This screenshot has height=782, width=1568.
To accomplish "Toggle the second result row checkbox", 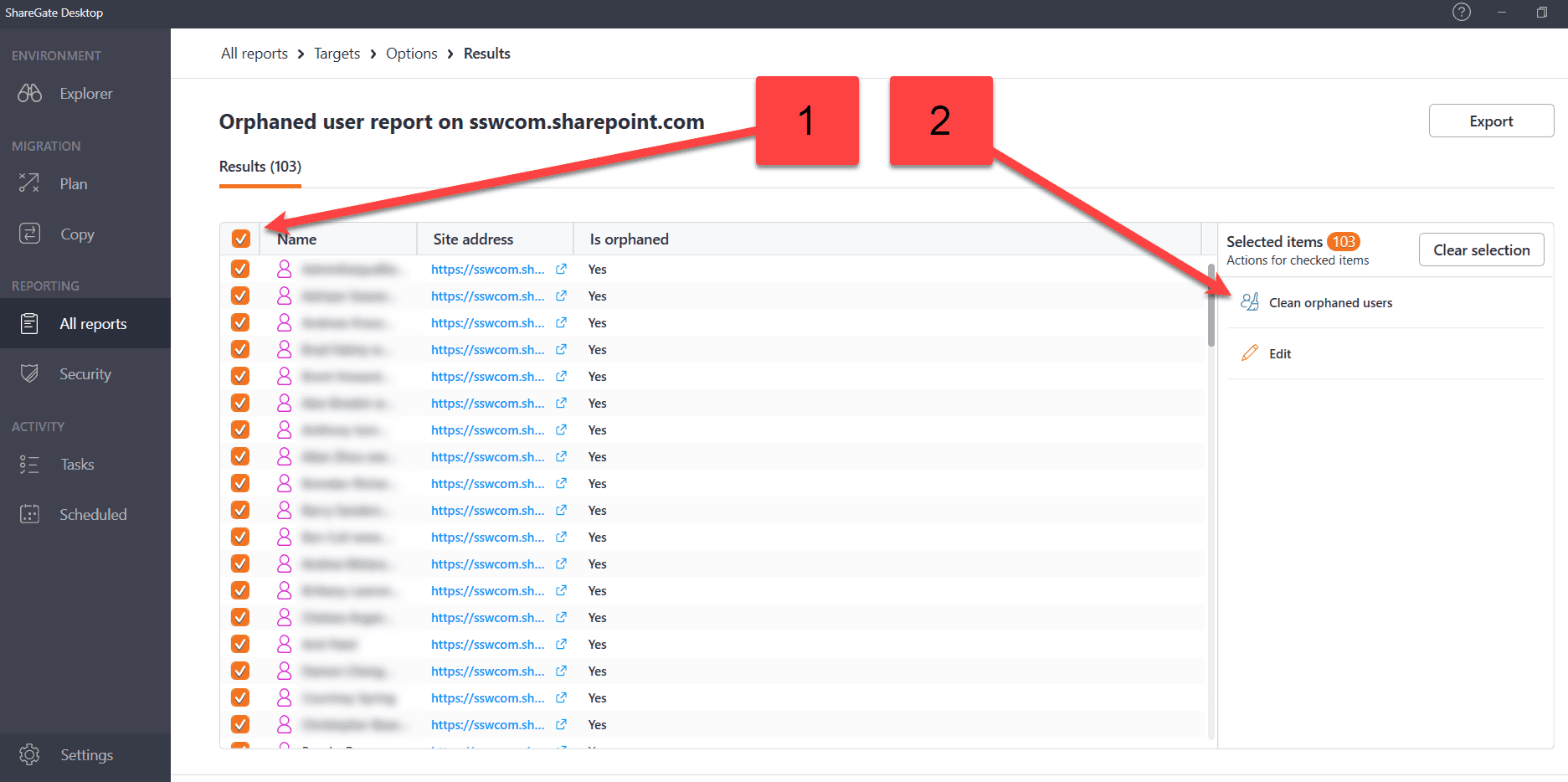I will 240,296.
